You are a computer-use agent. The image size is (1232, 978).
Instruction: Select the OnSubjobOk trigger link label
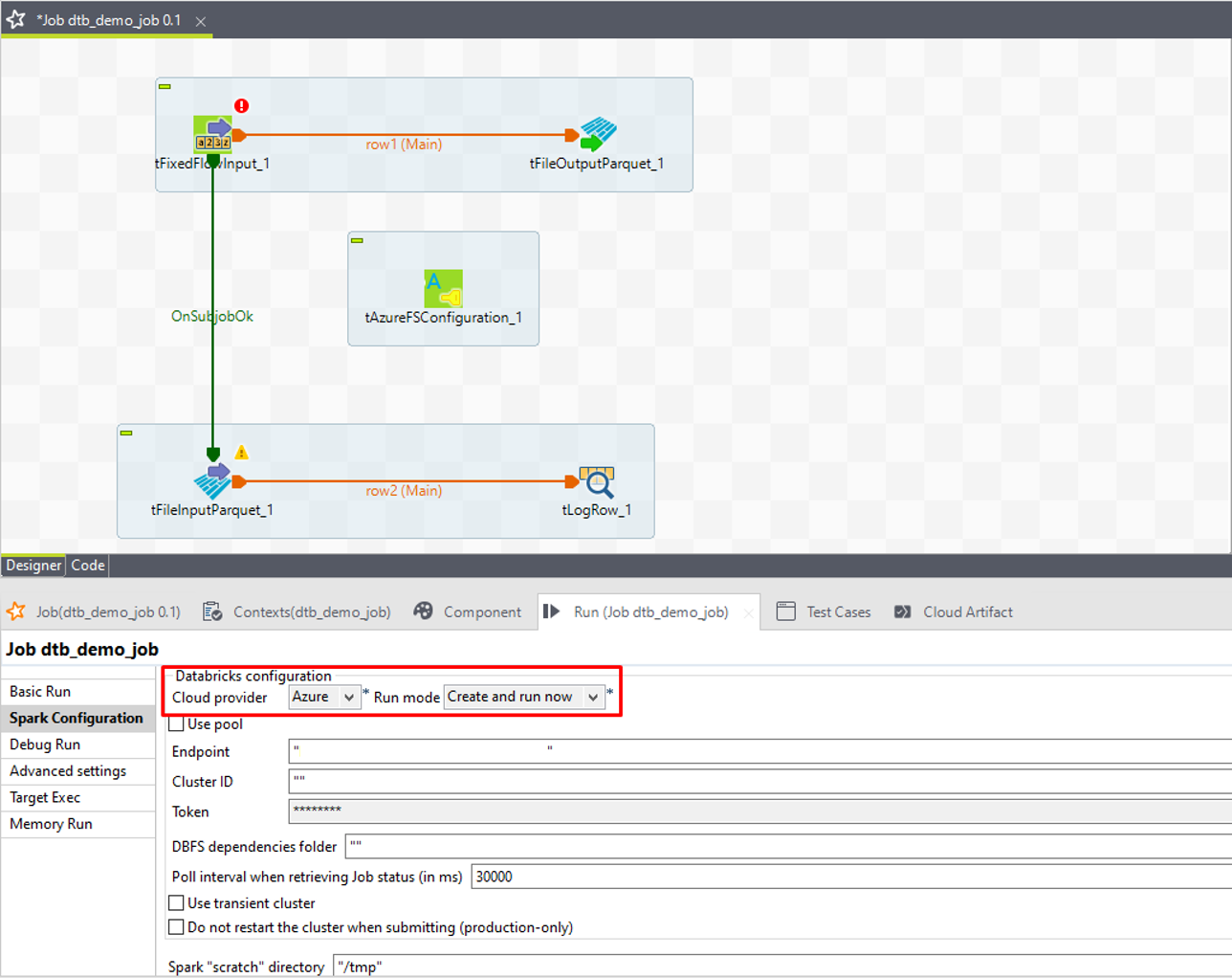[x=212, y=317]
